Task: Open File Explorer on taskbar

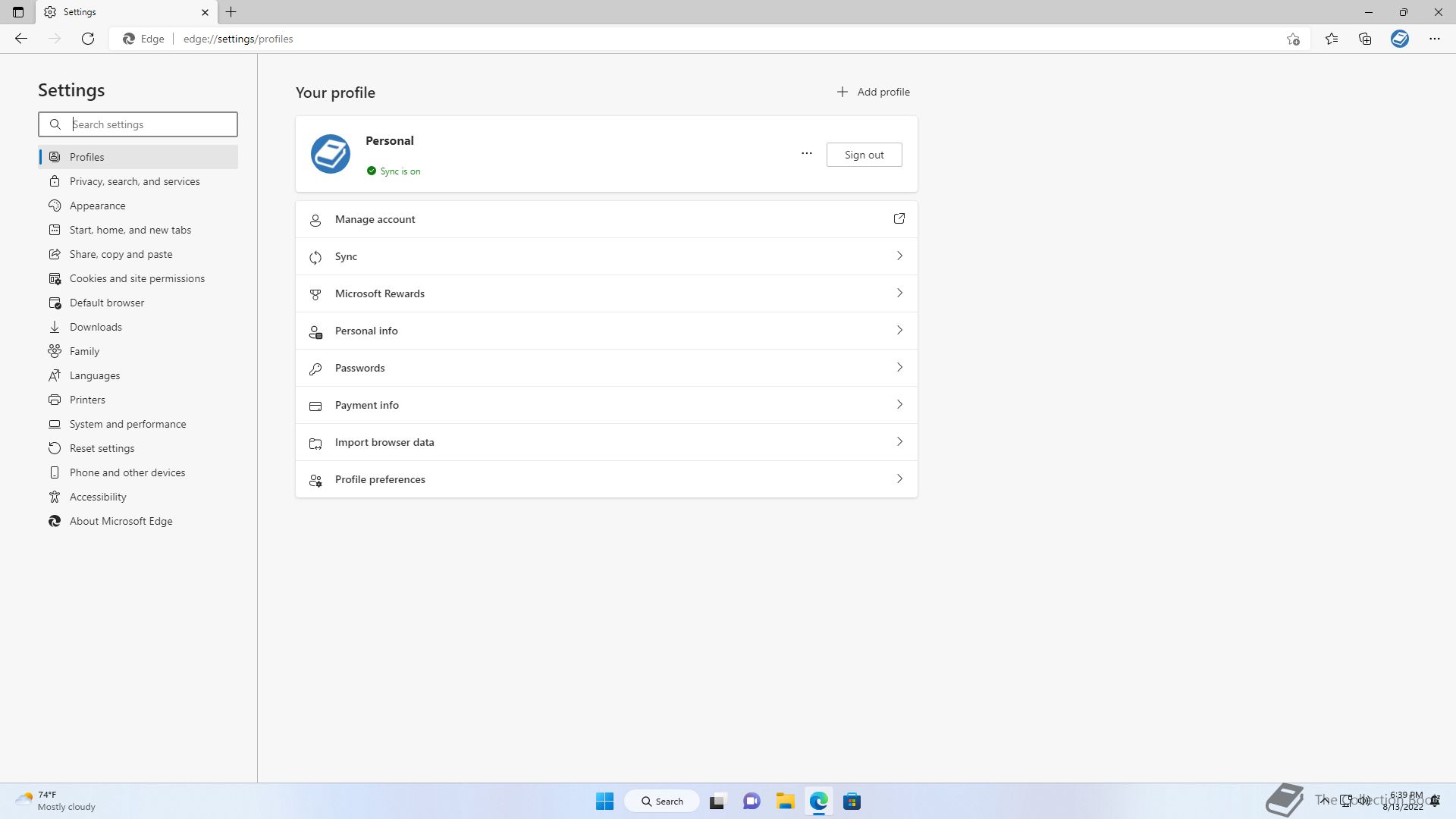Action: [785, 801]
